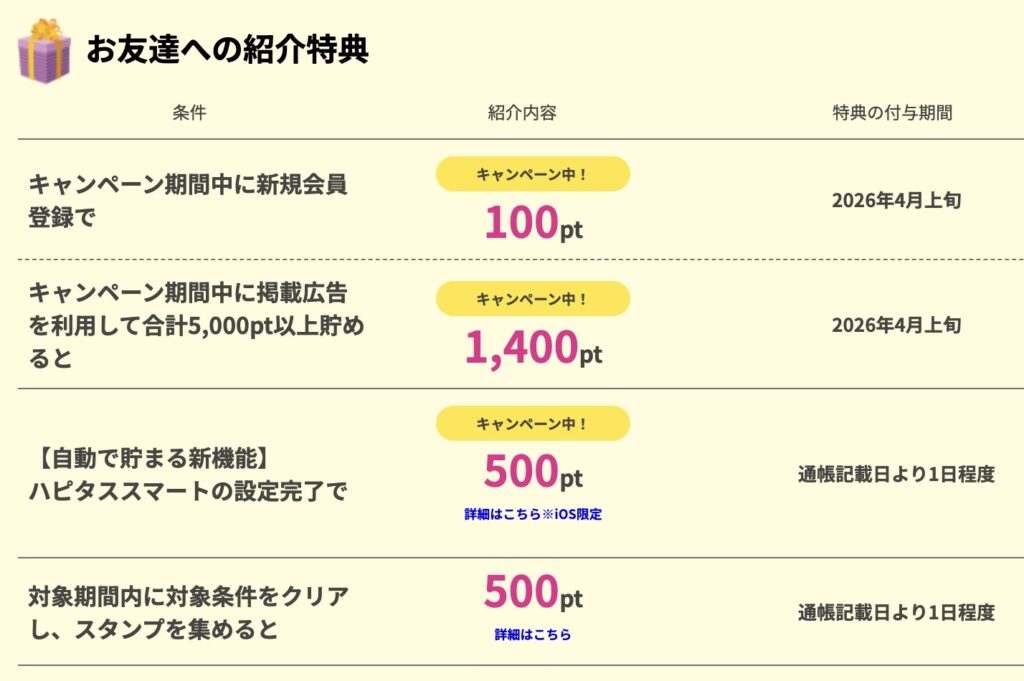Select the 新規会員登録で condition text
Viewport: 1024px width, 681px height.
[x=188, y=200]
